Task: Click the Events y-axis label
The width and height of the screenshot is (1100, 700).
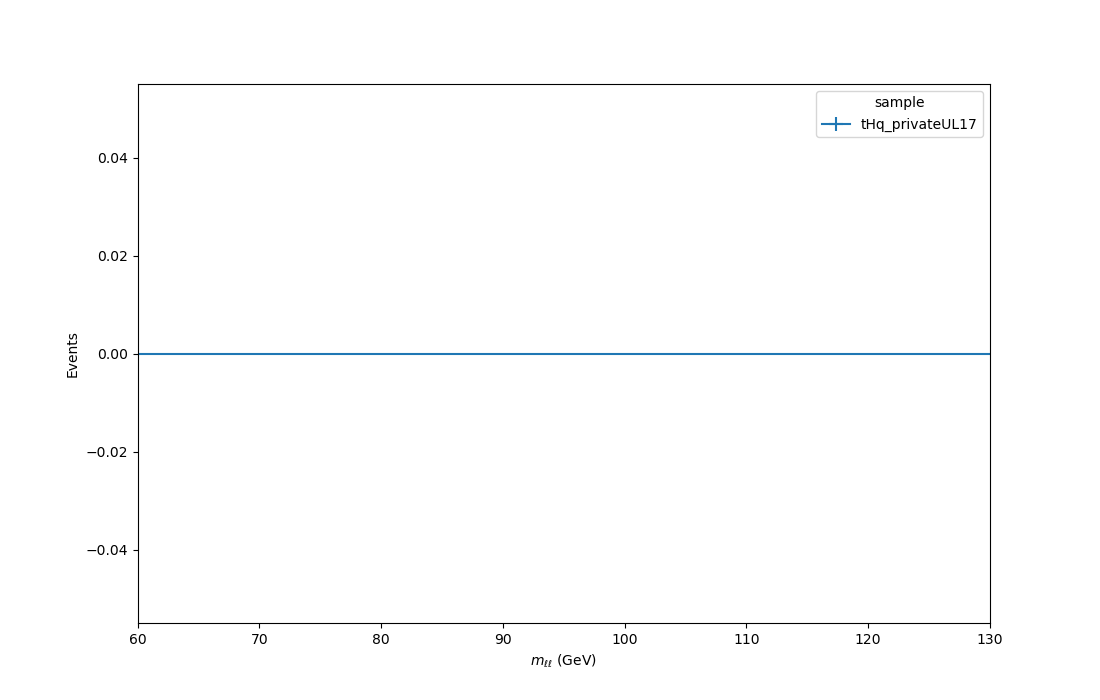Action: pos(72,356)
